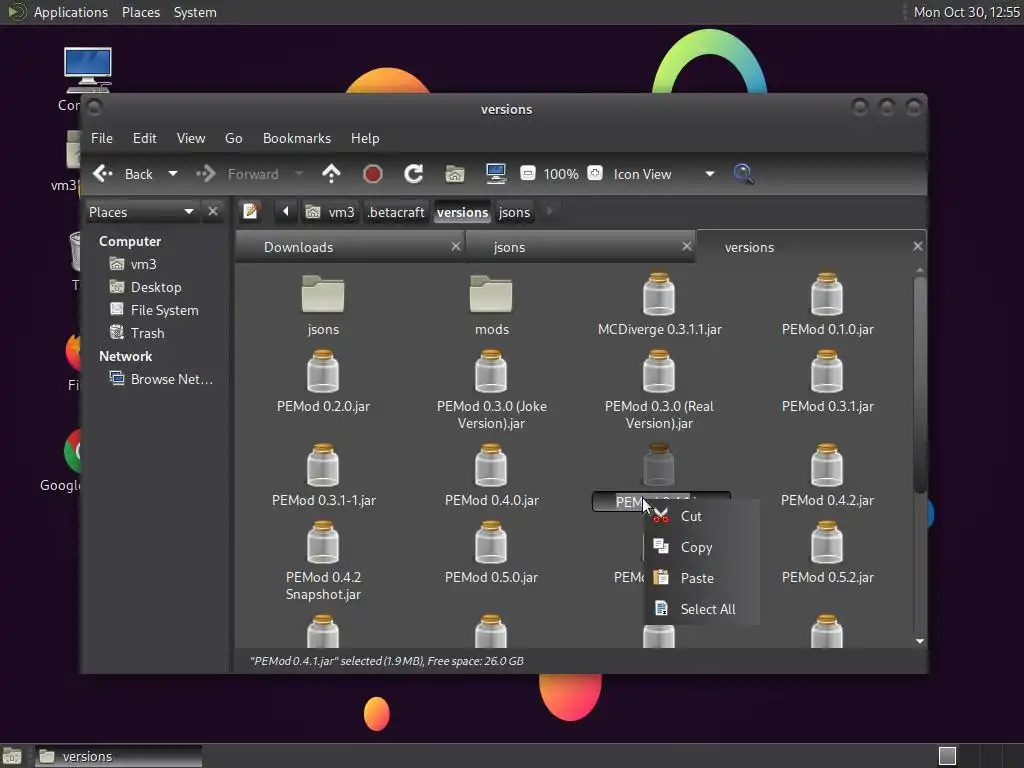Open Places sidebar selector dropdown

pyautogui.click(x=141, y=212)
